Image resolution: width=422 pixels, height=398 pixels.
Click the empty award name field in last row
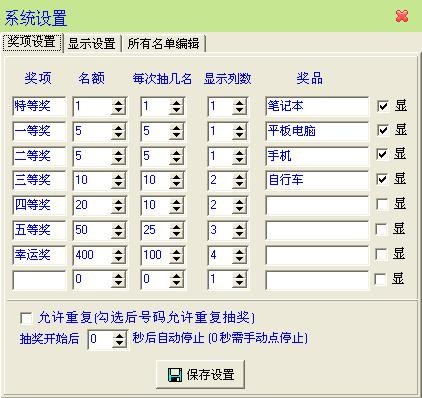[39, 280]
